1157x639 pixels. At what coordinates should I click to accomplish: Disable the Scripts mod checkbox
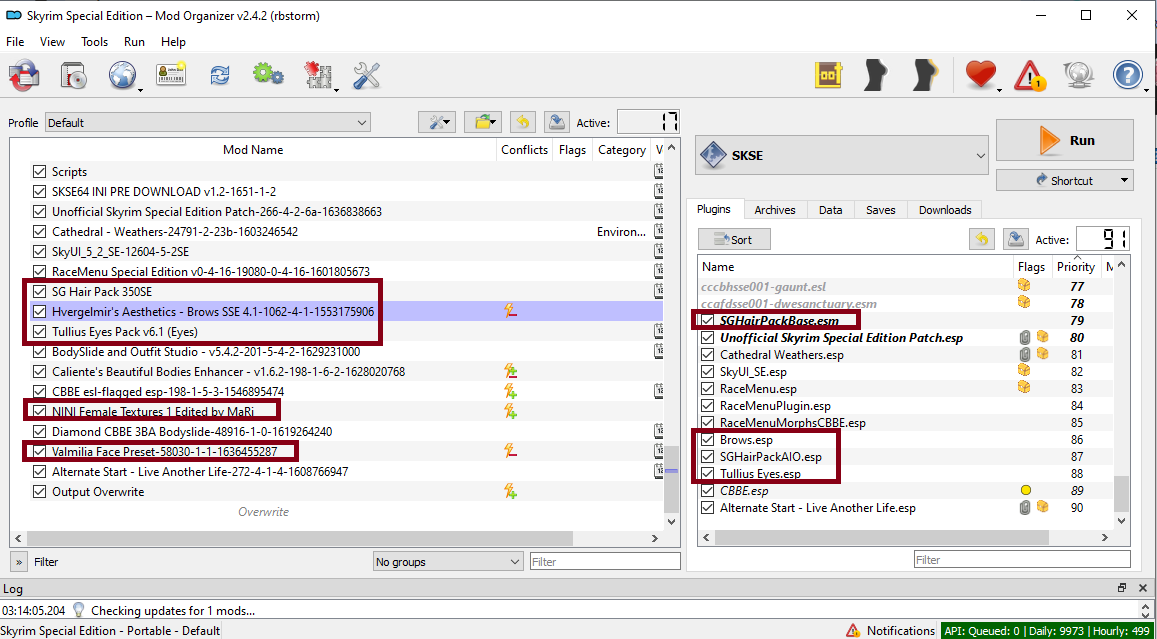39,171
